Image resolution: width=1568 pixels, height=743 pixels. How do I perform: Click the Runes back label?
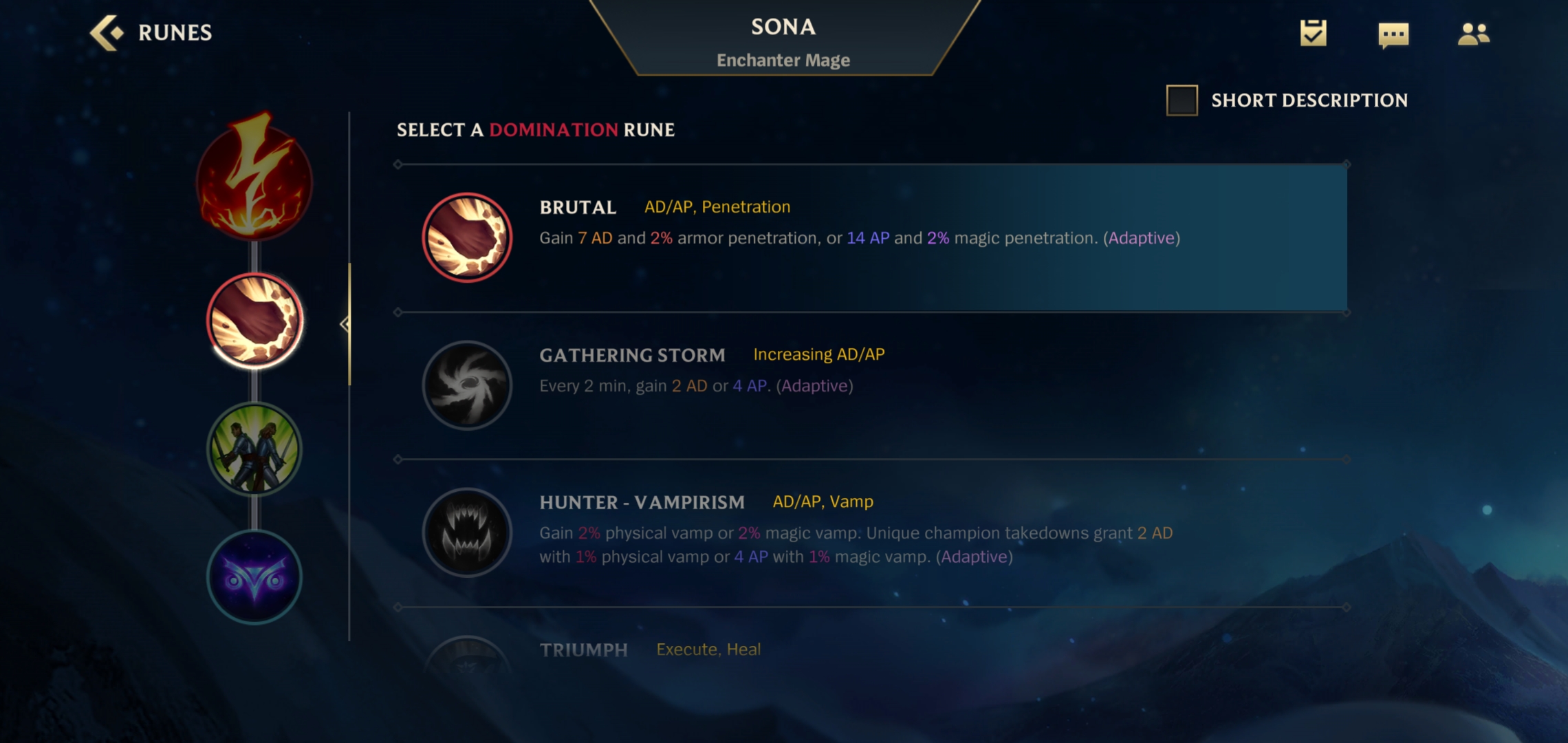pyautogui.click(x=175, y=32)
